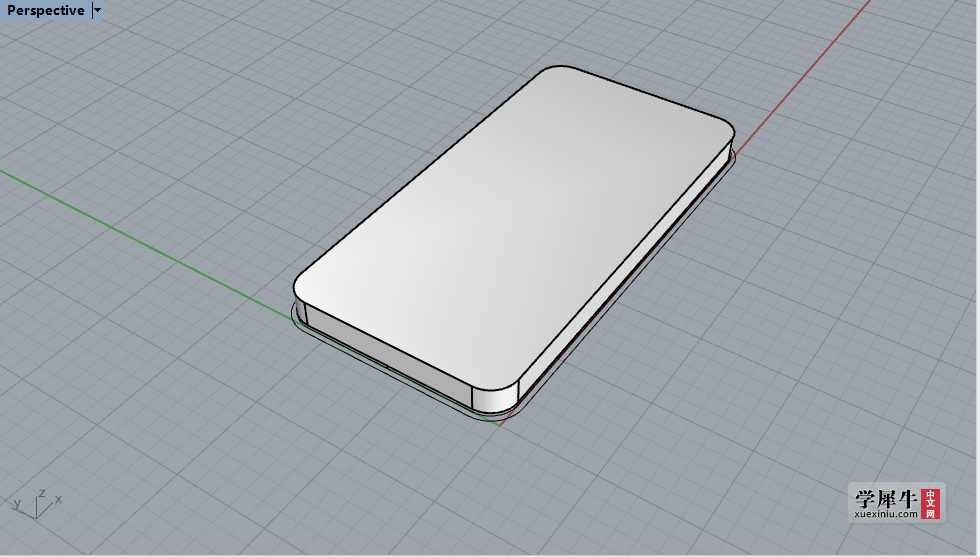
Task: Click the Perspective viewport title label
Action: point(46,10)
